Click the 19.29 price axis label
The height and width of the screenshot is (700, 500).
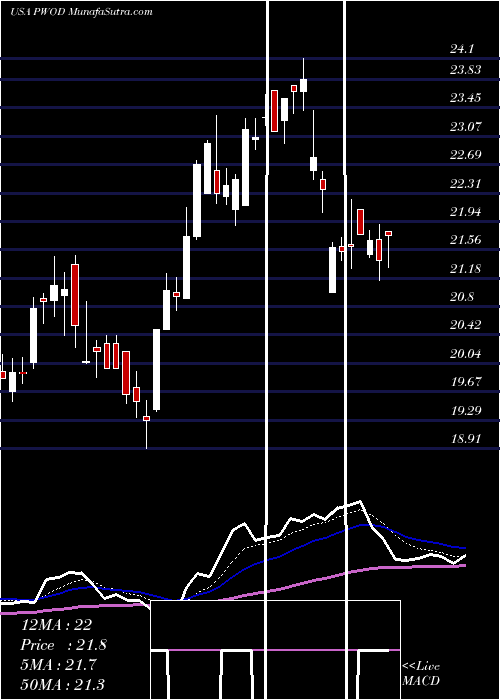point(466,411)
